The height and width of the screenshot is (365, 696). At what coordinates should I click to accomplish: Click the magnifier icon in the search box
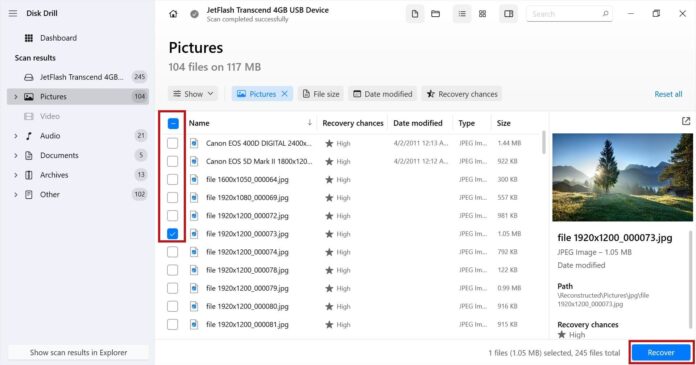(x=605, y=14)
